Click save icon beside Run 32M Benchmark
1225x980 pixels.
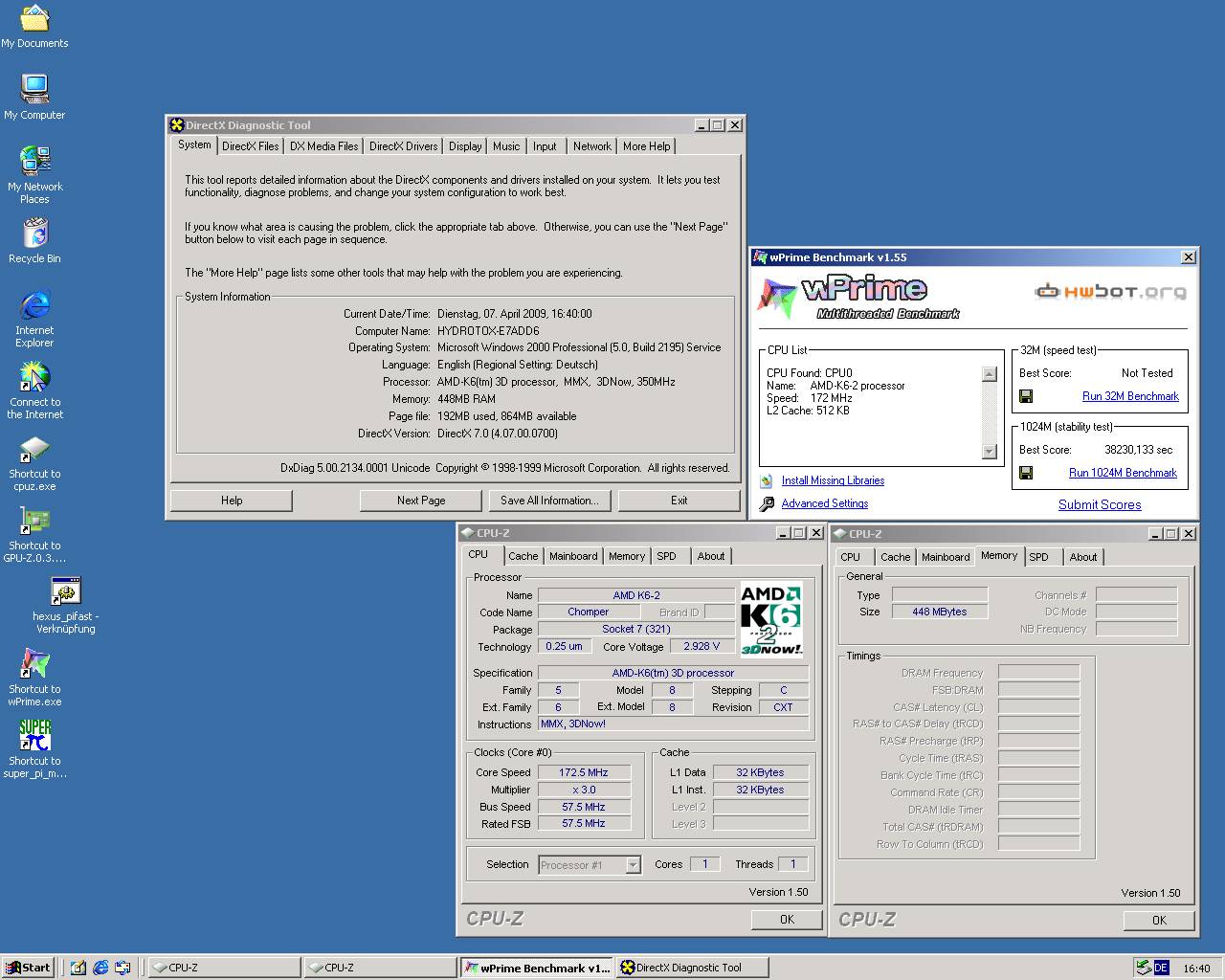1026,396
